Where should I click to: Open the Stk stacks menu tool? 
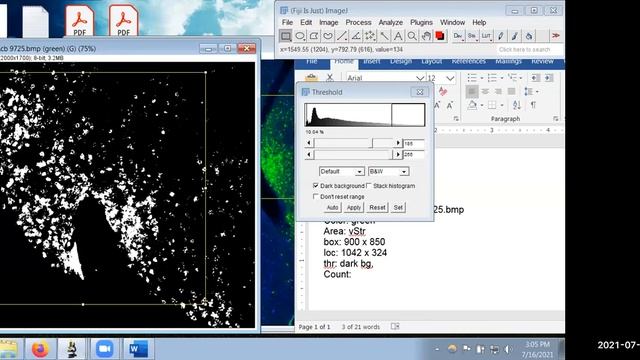click(x=472, y=36)
